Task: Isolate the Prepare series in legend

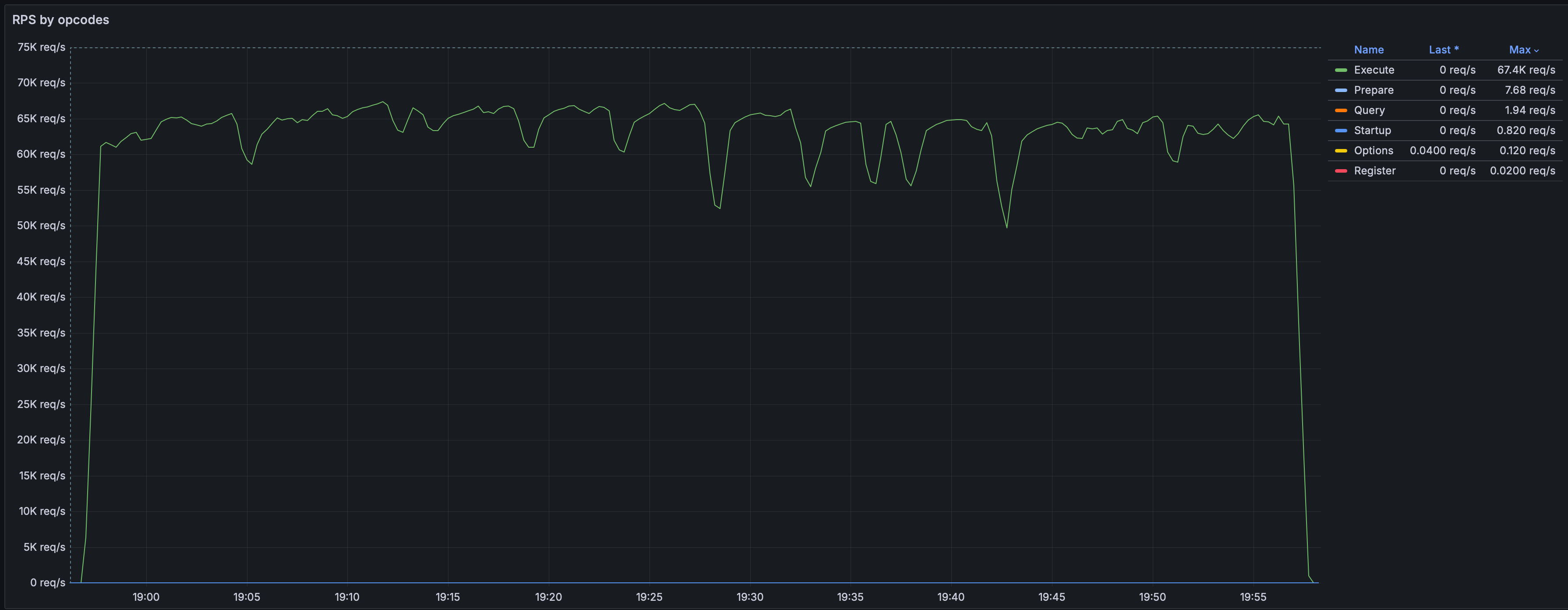Action: (x=1373, y=90)
